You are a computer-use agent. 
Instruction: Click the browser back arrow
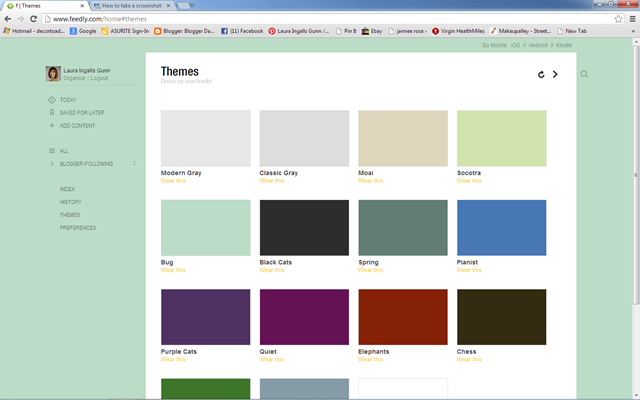click(7, 19)
